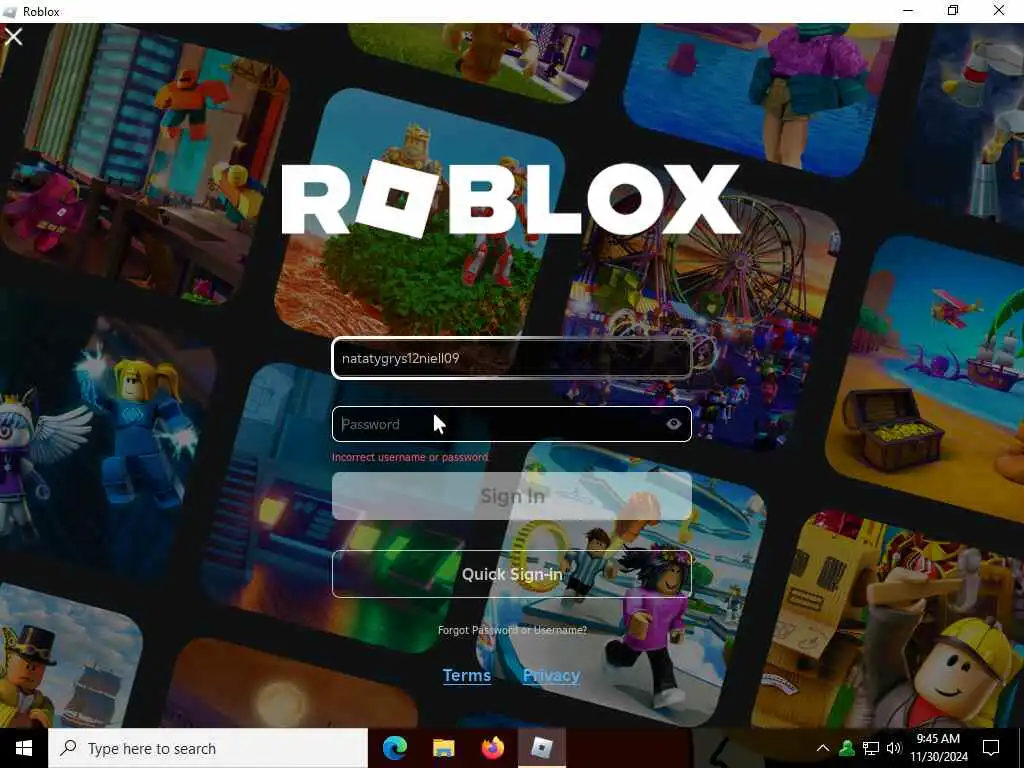Select the Roblox taskbar icon

pos(541,748)
